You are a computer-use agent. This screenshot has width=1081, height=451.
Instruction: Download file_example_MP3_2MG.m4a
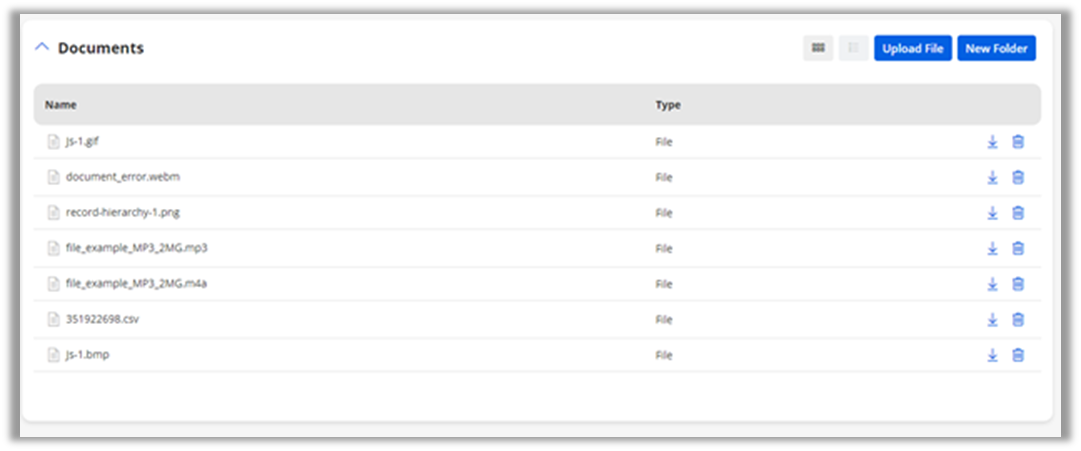coord(992,284)
